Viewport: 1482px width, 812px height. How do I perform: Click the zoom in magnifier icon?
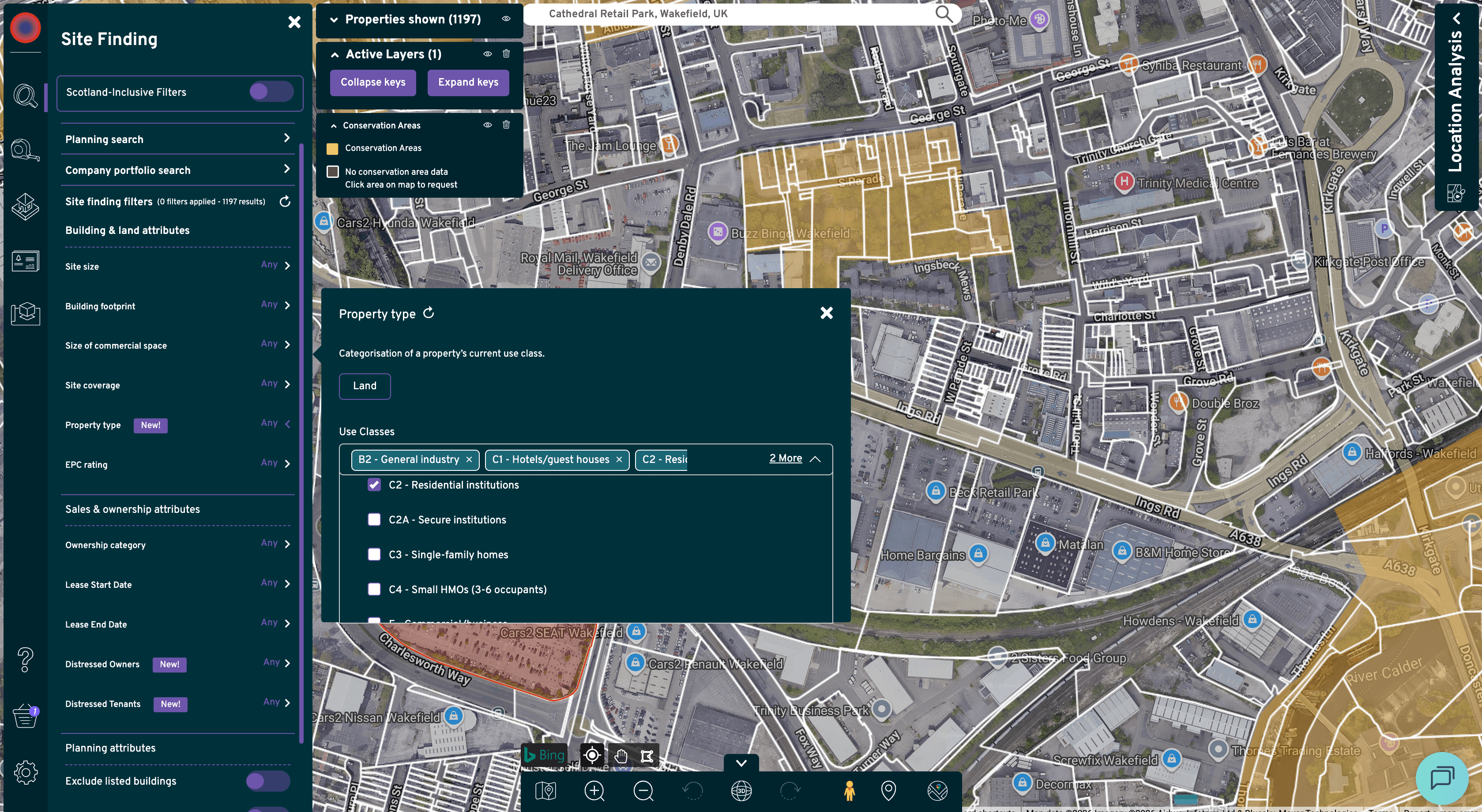click(594, 791)
